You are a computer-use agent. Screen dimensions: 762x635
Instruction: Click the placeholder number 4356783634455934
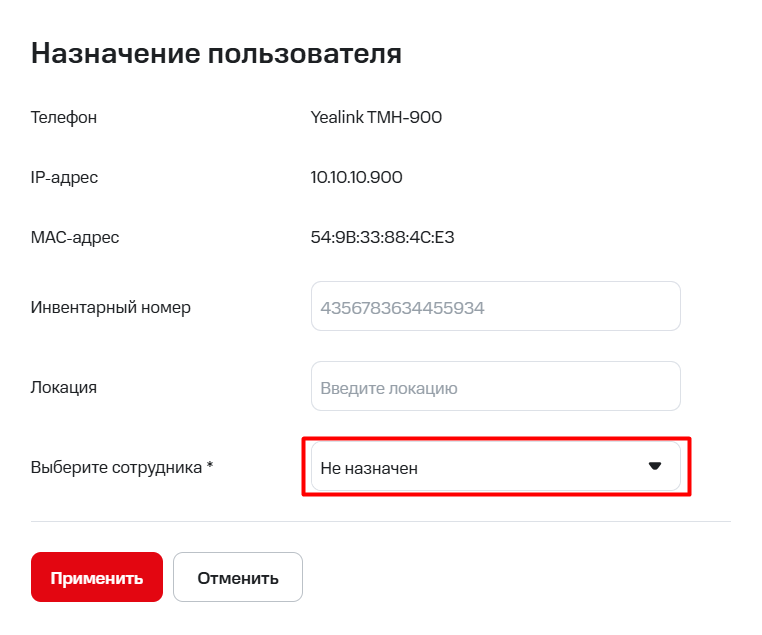point(402,308)
